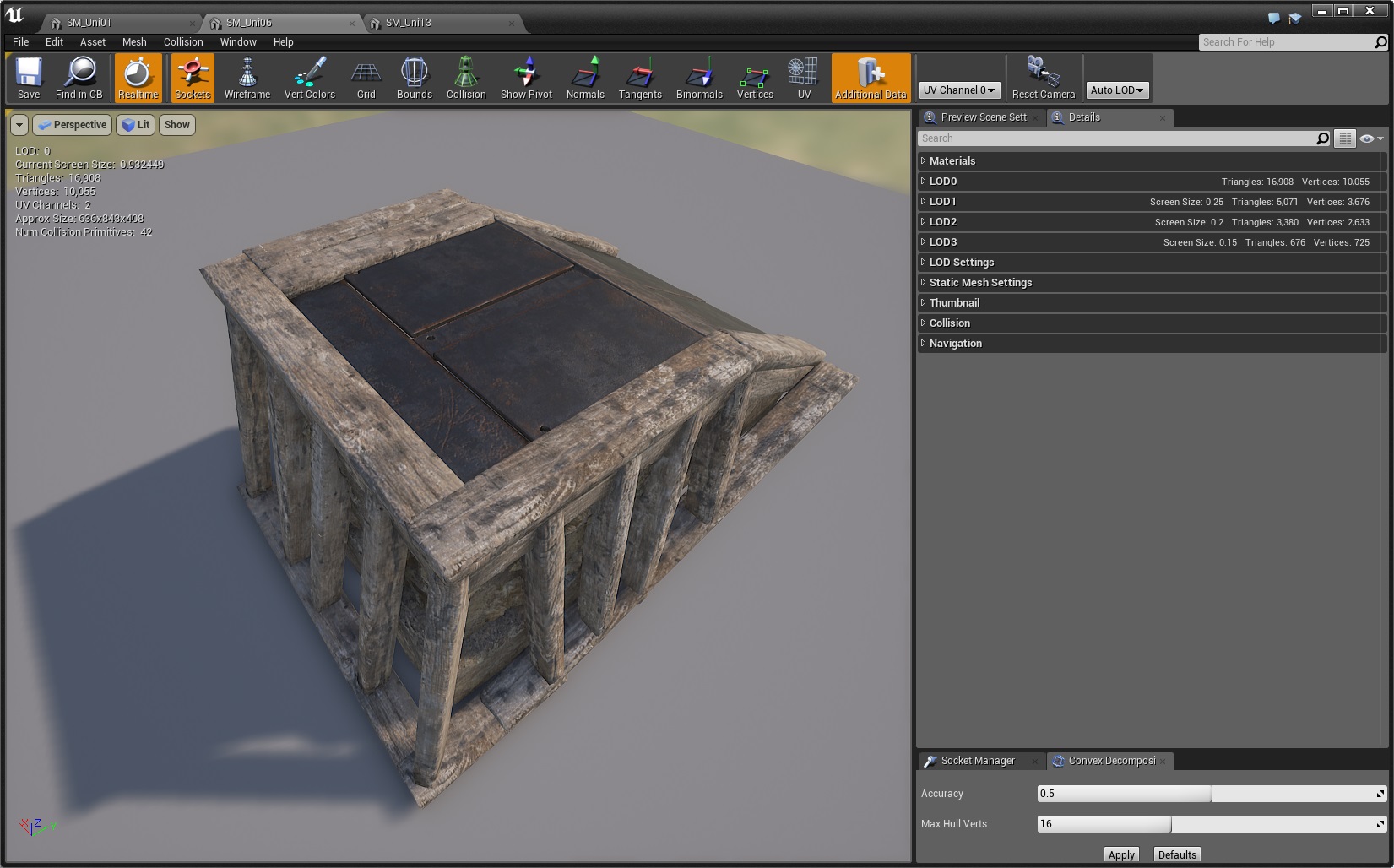Click the Save toolbar icon

tap(29, 78)
